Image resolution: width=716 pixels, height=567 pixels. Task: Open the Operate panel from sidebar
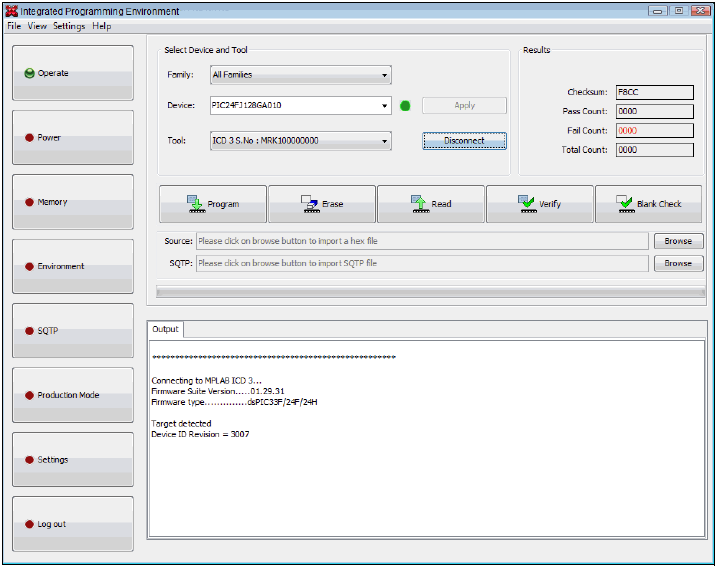coord(72,73)
